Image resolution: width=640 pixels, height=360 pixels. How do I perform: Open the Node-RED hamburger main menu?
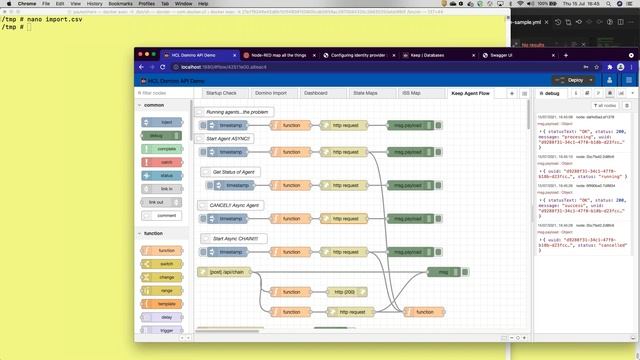point(629,80)
